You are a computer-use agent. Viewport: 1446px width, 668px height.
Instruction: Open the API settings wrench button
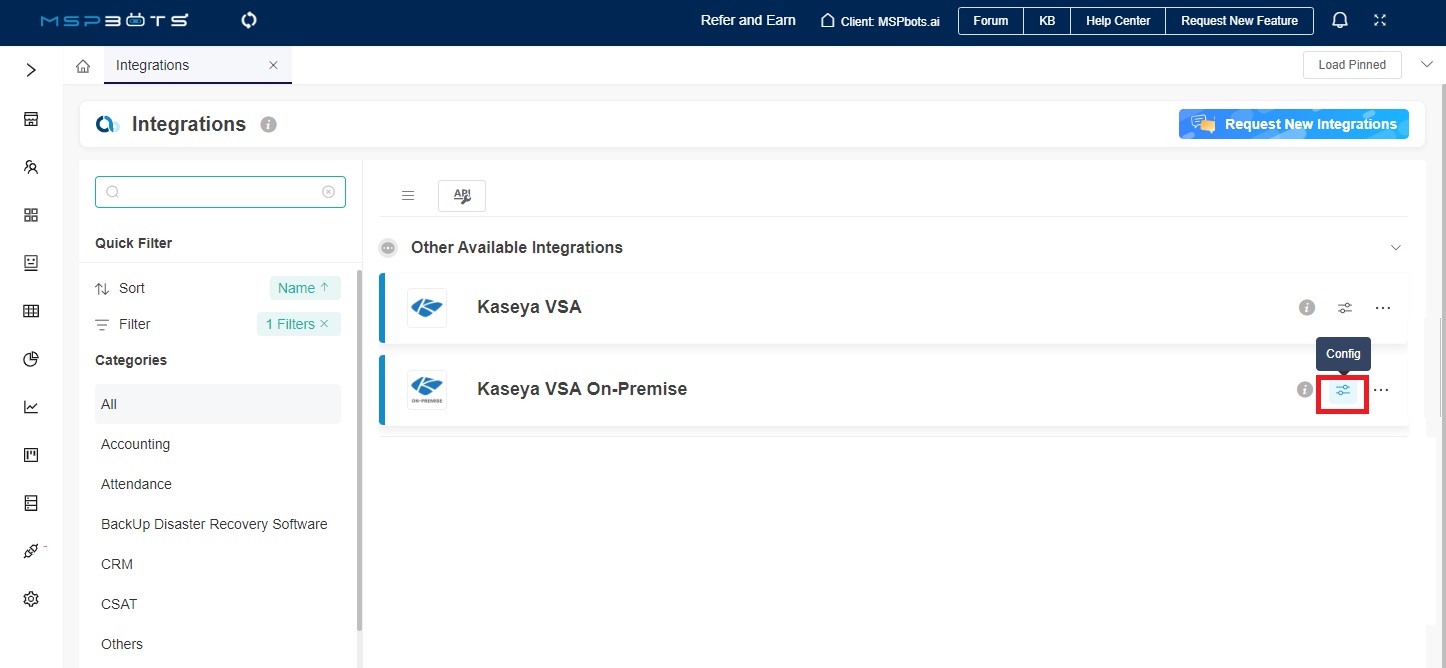coord(462,196)
